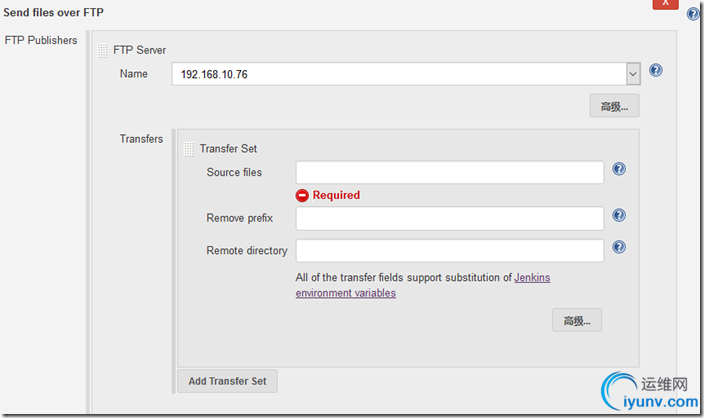Viewport: 704px width, 418px height.
Task: Focus the Remove prefix input field
Action: 450,218
